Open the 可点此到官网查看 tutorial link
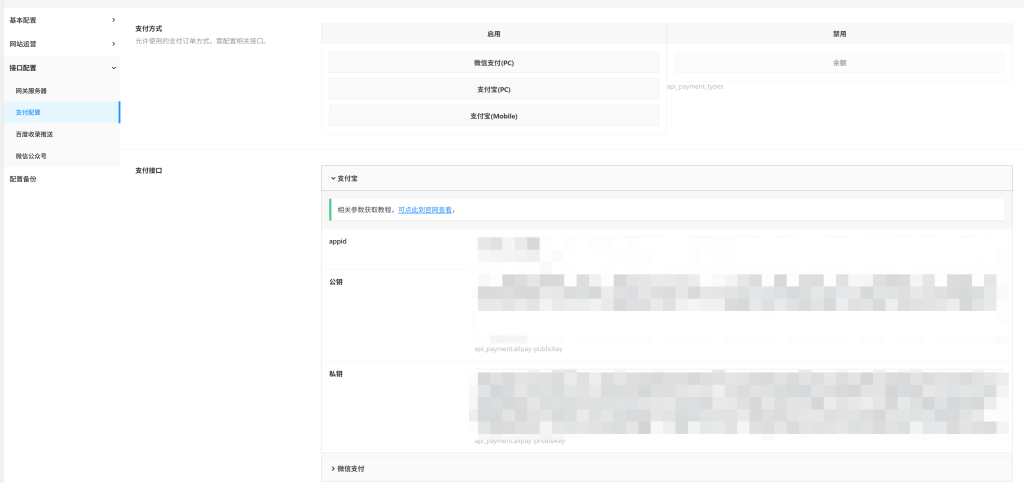Screen dimensions: 1024x483 click(x=425, y=210)
